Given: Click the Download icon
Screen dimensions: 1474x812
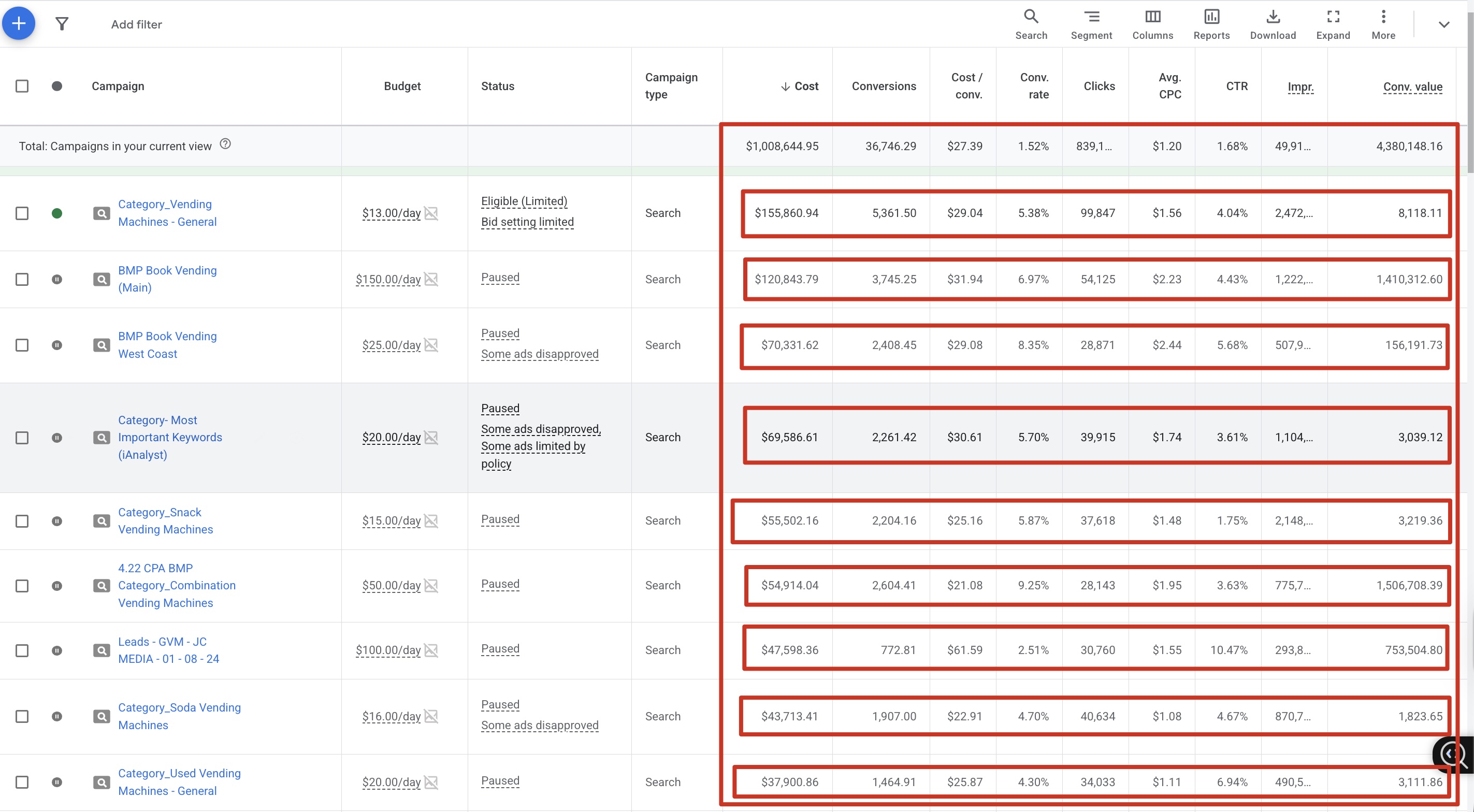Looking at the screenshot, I should [x=1273, y=24].
